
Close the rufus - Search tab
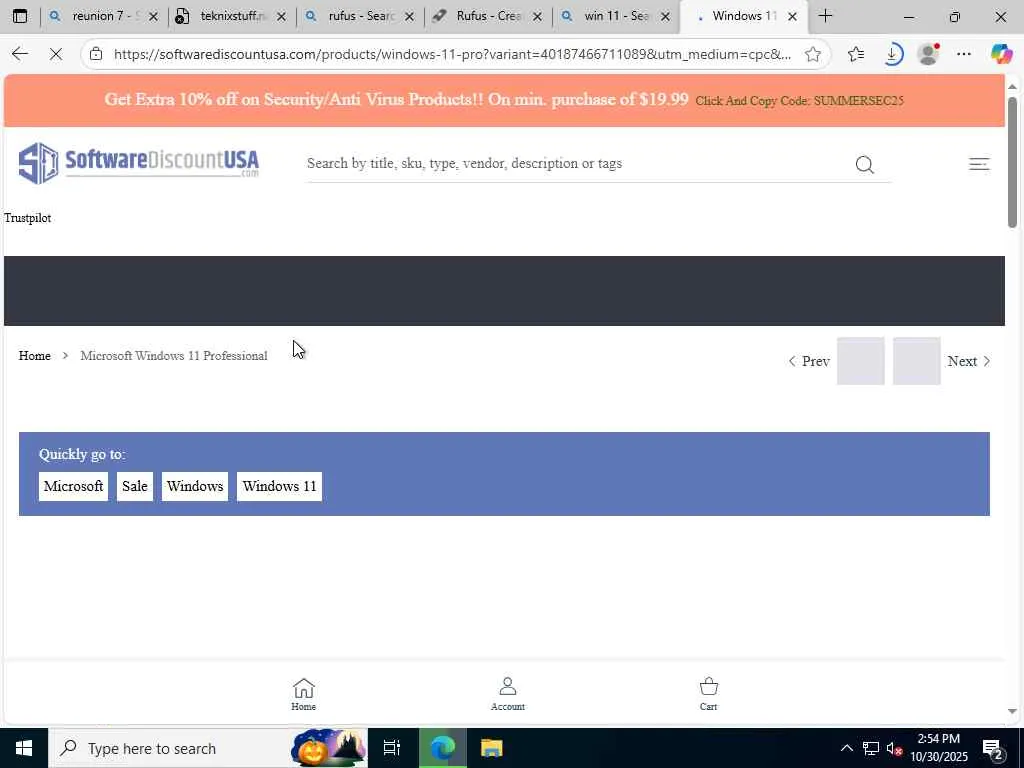(x=409, y=17)
